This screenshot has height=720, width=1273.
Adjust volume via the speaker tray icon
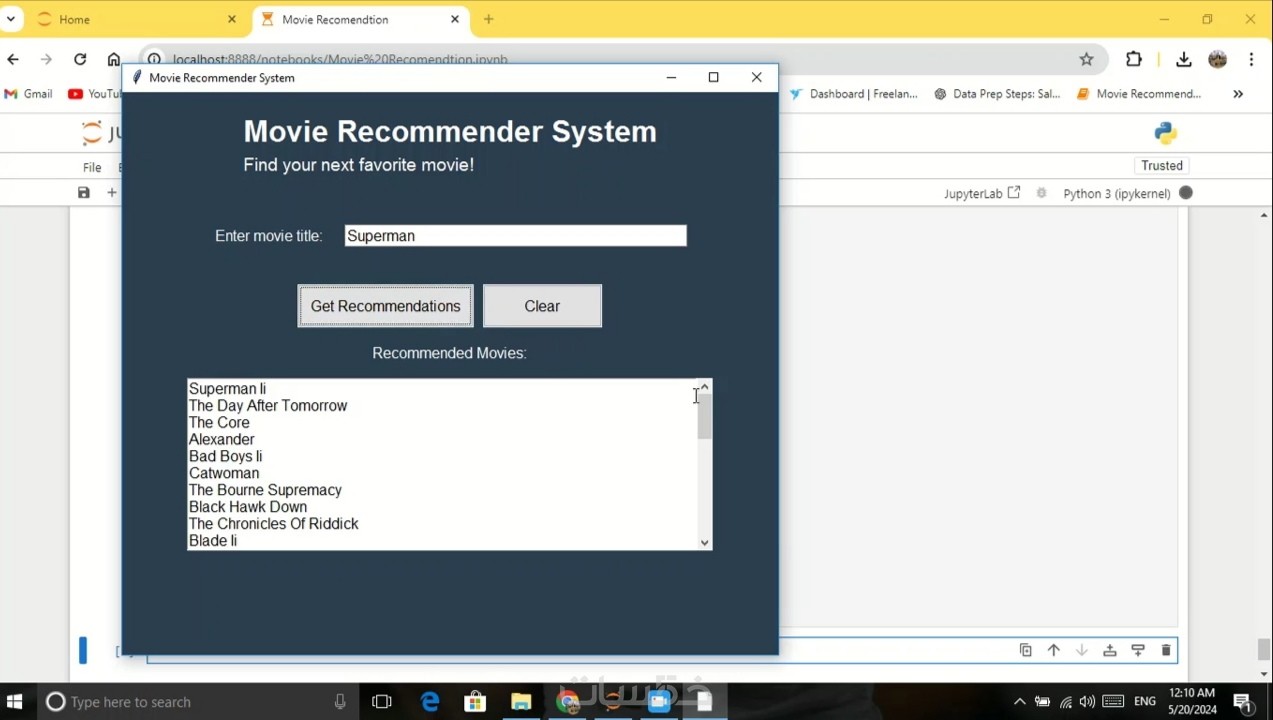click(x=1088, y=702)
